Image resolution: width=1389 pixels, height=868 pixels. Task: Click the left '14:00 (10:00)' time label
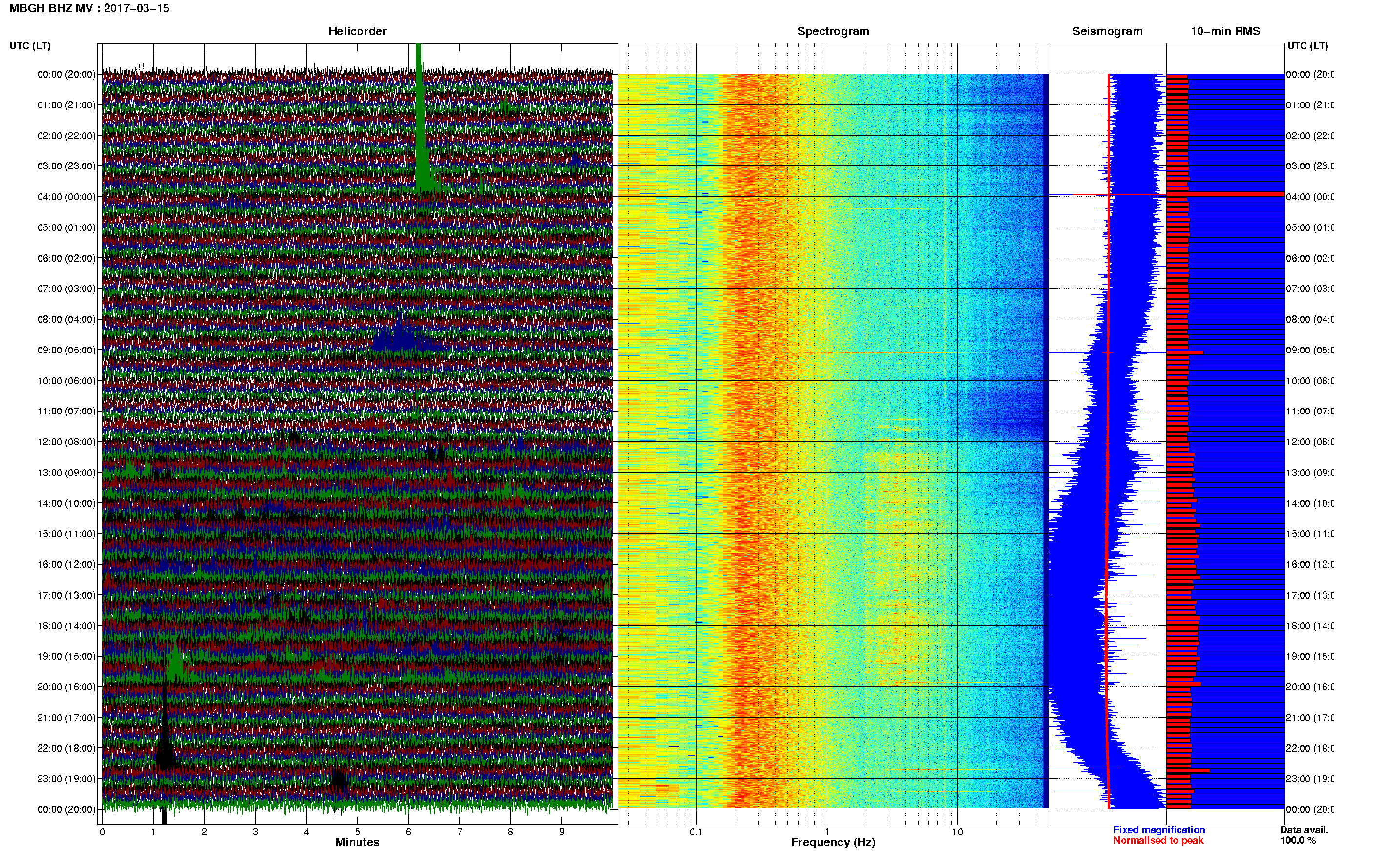[66, 503]
